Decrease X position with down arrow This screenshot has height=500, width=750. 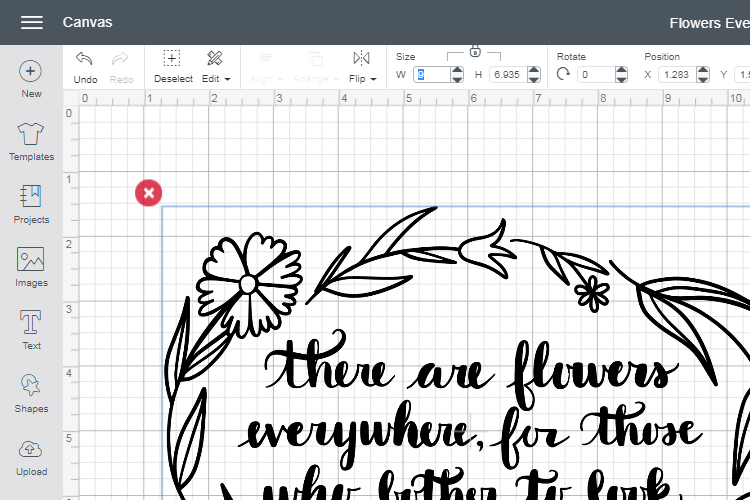click(x=703, y=78)
